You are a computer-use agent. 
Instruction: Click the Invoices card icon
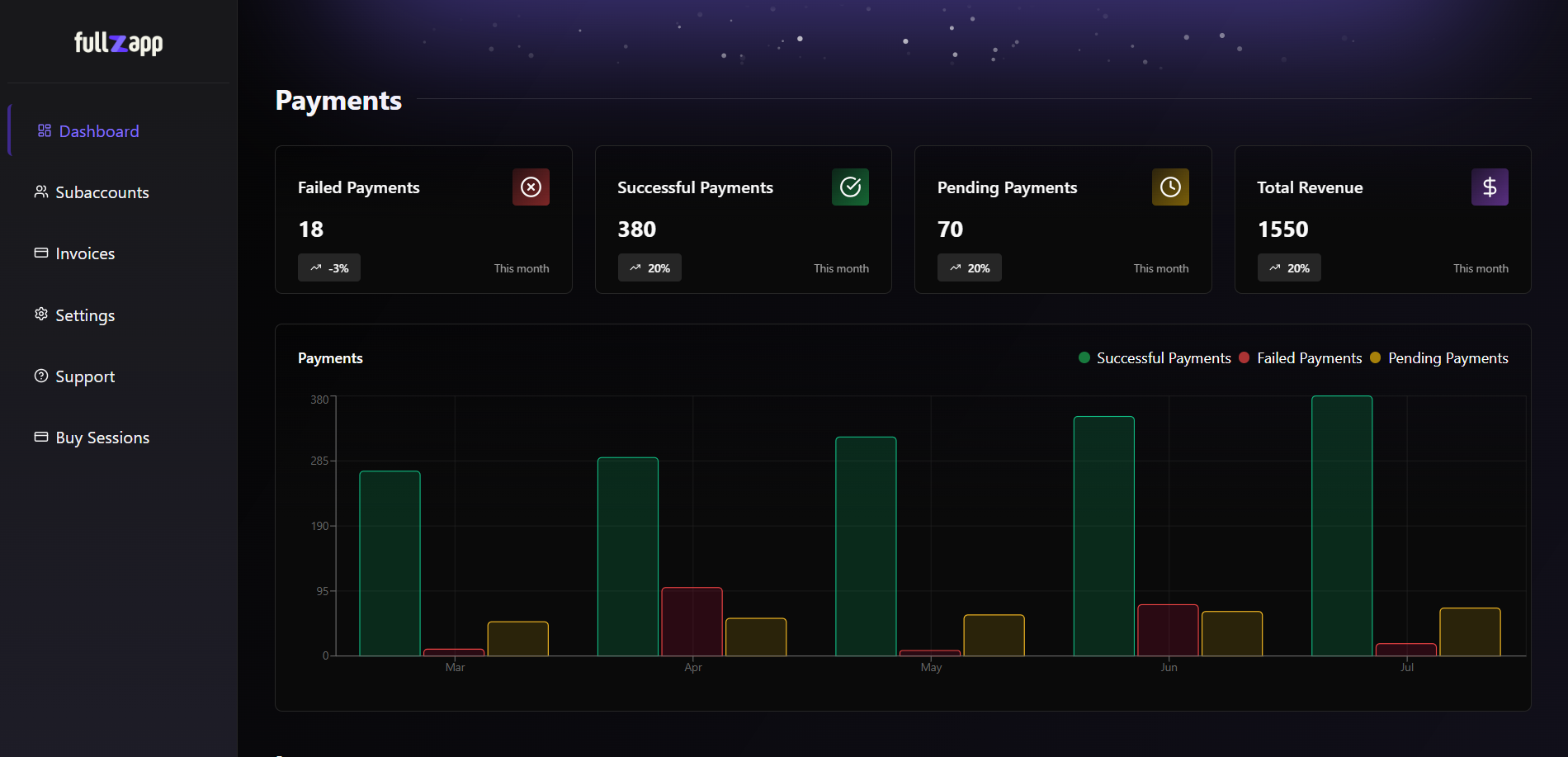(40, 253)
